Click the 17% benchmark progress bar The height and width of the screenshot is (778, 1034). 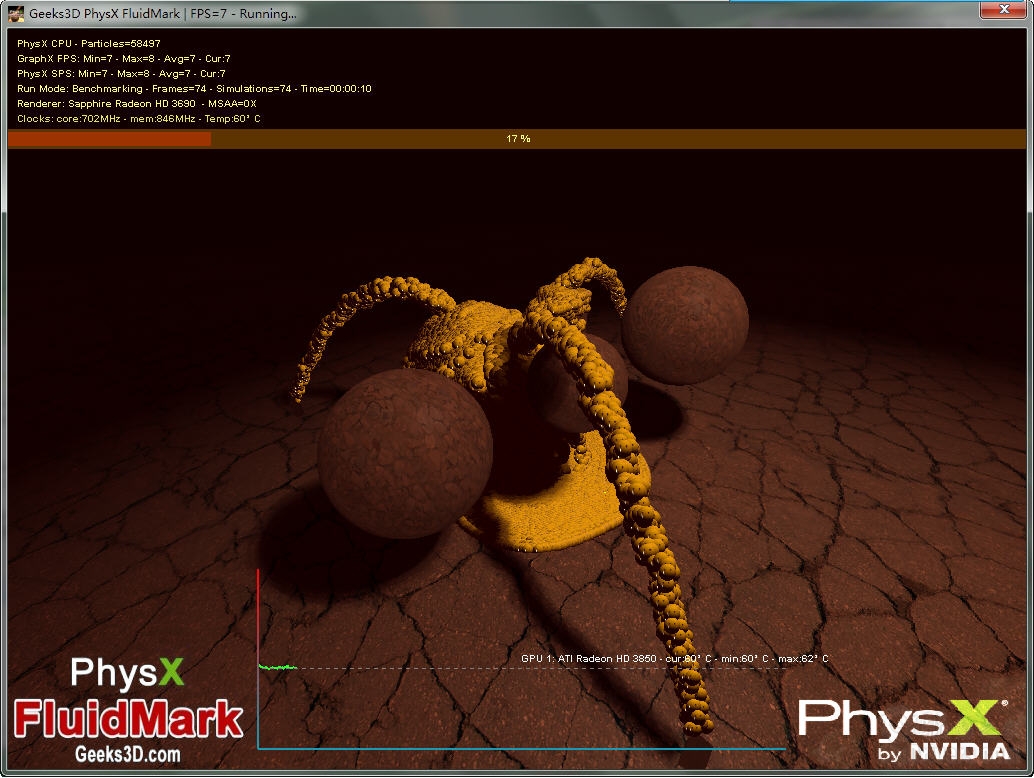[517, 139]
